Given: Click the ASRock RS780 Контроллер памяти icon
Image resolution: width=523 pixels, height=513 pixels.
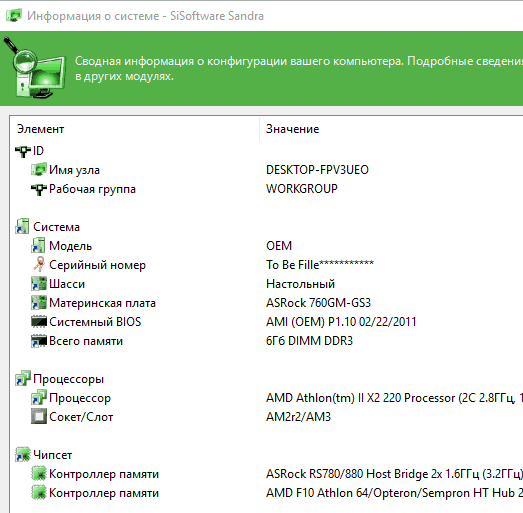Looking at the screenshot, I should pos(39,473).
